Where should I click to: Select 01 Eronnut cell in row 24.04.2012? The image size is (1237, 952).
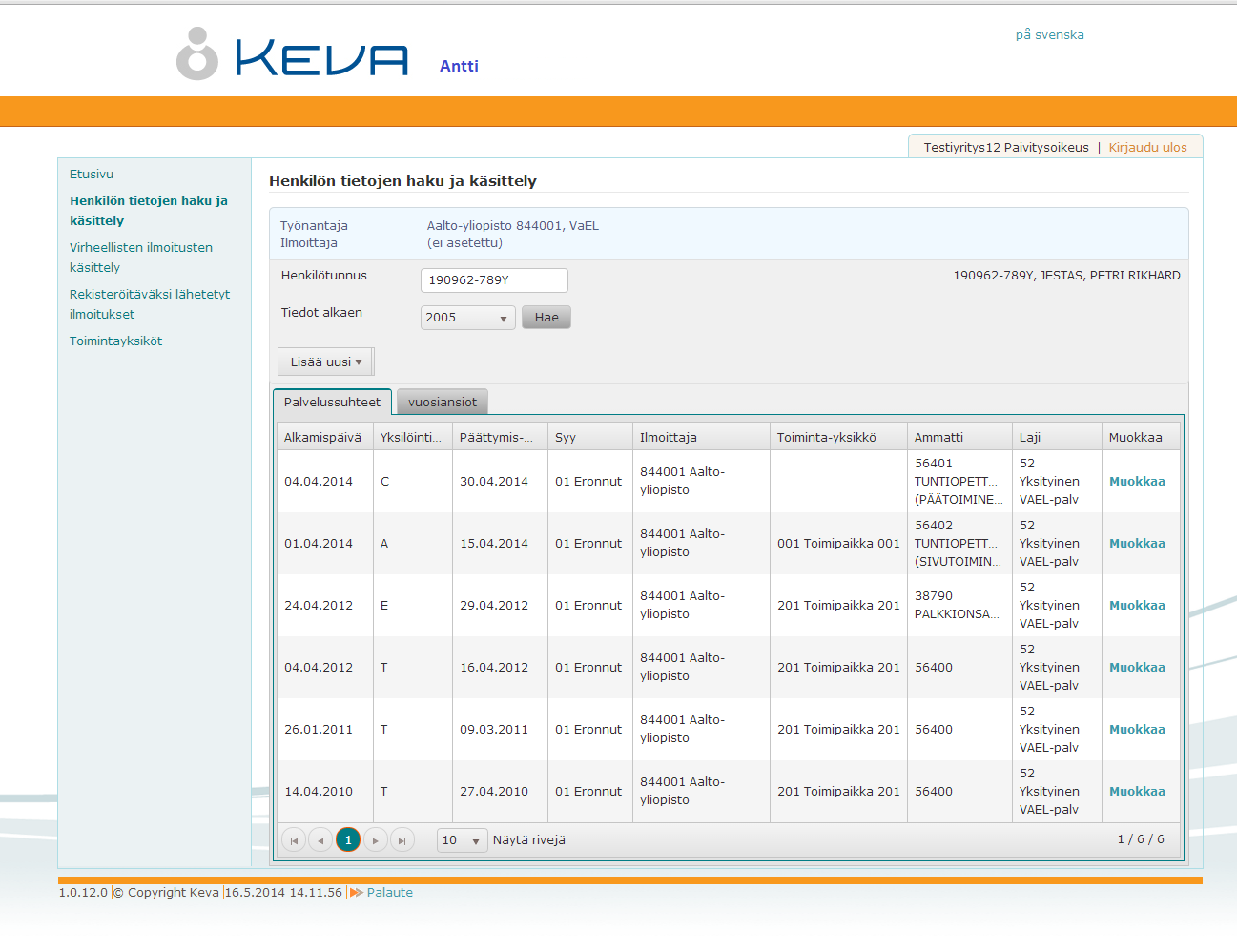(589, 606)
